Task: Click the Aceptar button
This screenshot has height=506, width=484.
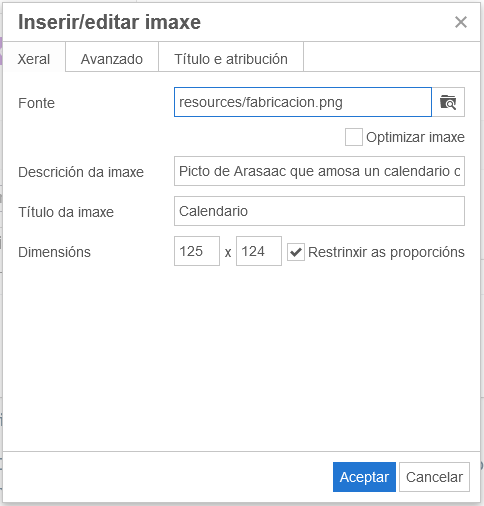Action: (x=364, y=477)
